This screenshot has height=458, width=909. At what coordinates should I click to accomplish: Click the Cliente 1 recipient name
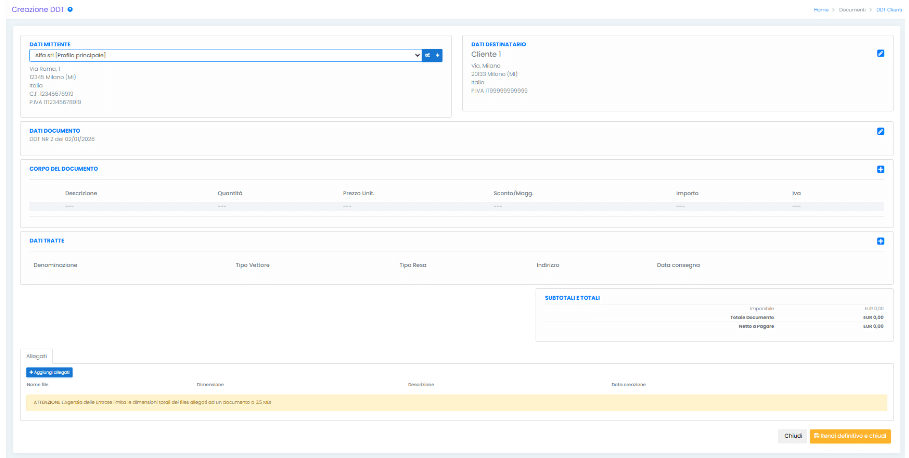485,54
